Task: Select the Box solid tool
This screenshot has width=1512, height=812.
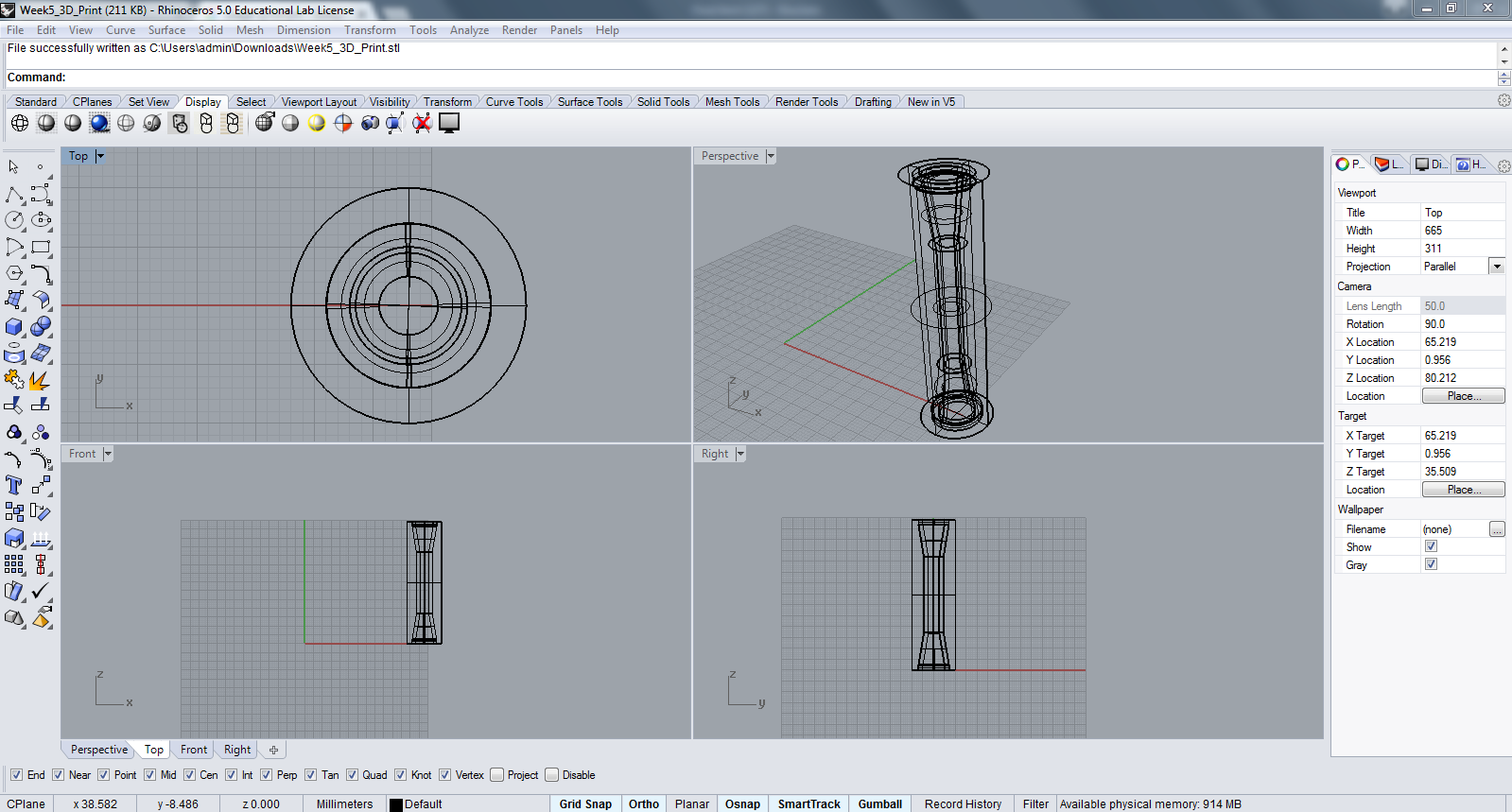Action: (14, 327)
